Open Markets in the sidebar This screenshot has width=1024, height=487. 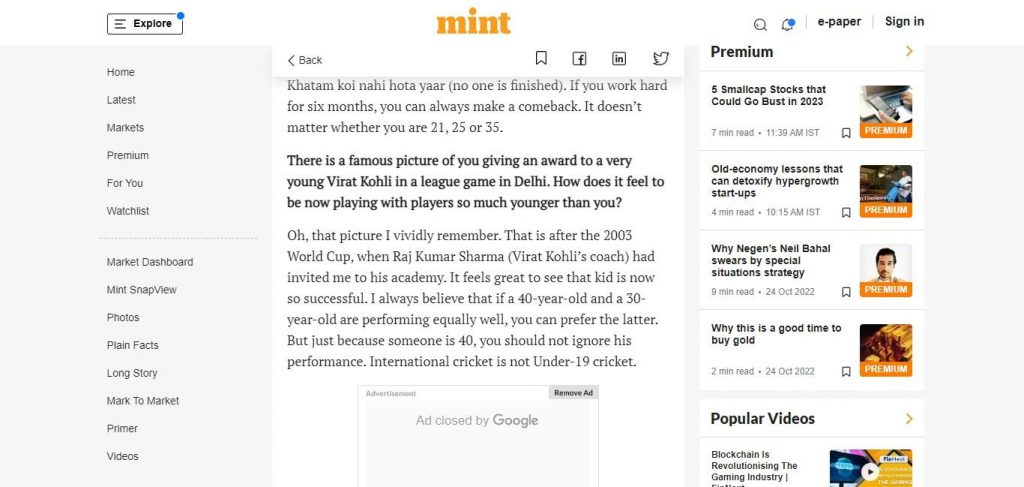pyautogui.click(x=125, y=128)
